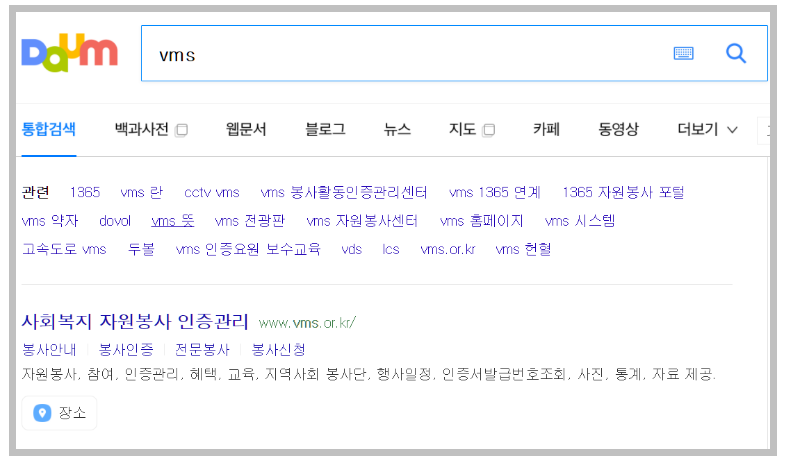Click related search dovol
The height and width of the screenshot is (458, 788).
pos(115,221)
